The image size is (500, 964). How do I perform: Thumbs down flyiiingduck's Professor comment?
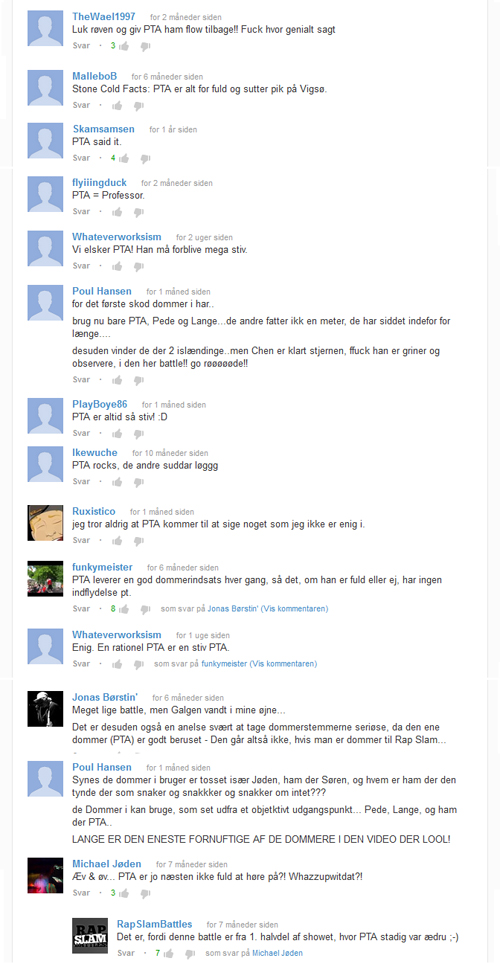click(x=138, y=212)
